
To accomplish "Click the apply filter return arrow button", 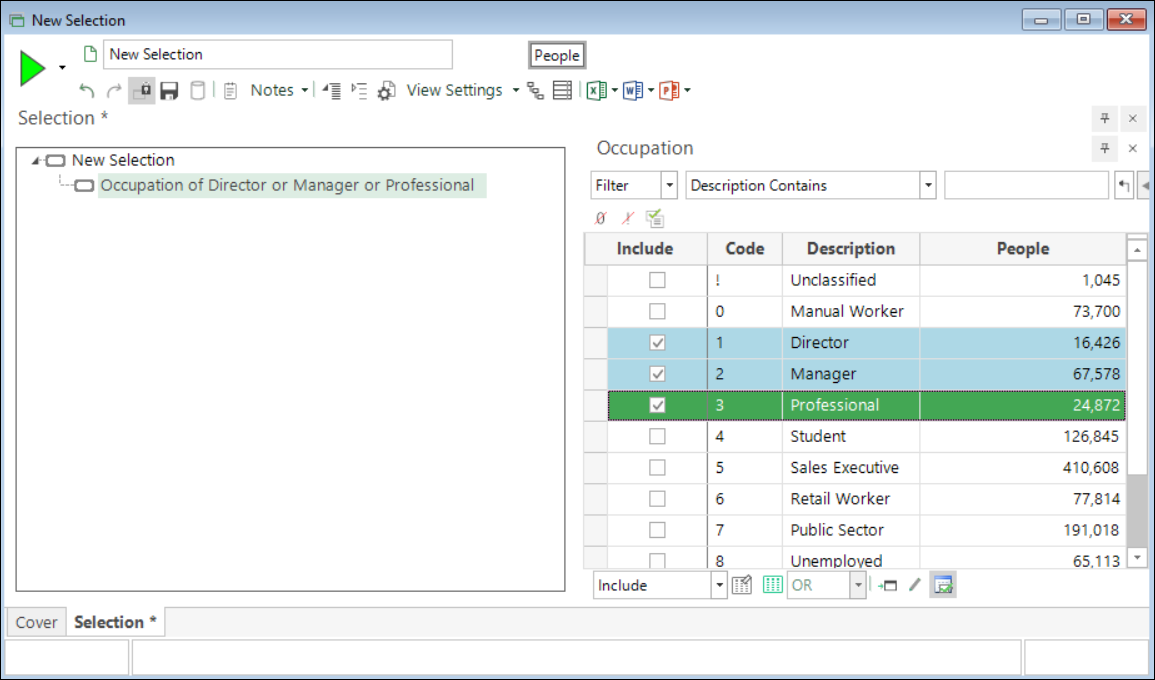I will [1123, 186].
